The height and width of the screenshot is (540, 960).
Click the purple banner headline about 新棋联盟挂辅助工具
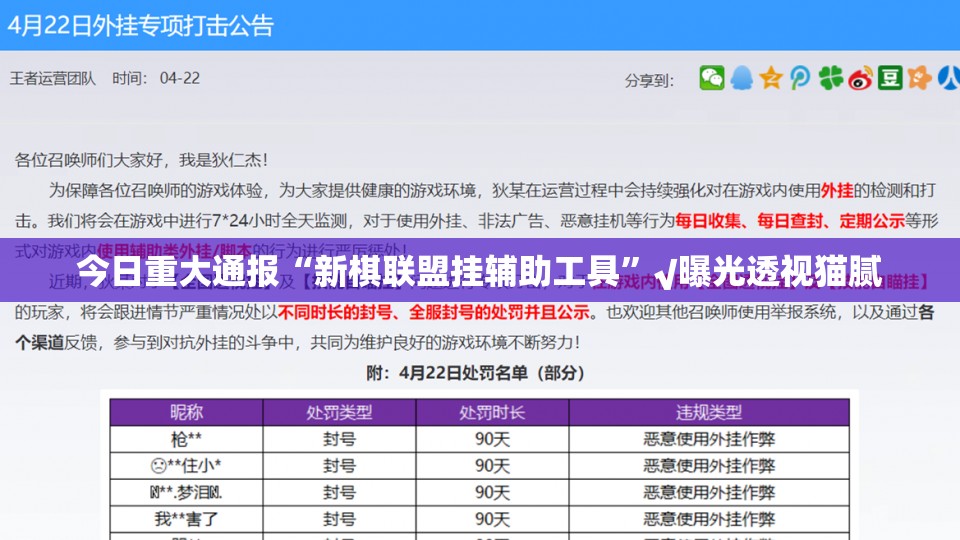pos(480,270)
